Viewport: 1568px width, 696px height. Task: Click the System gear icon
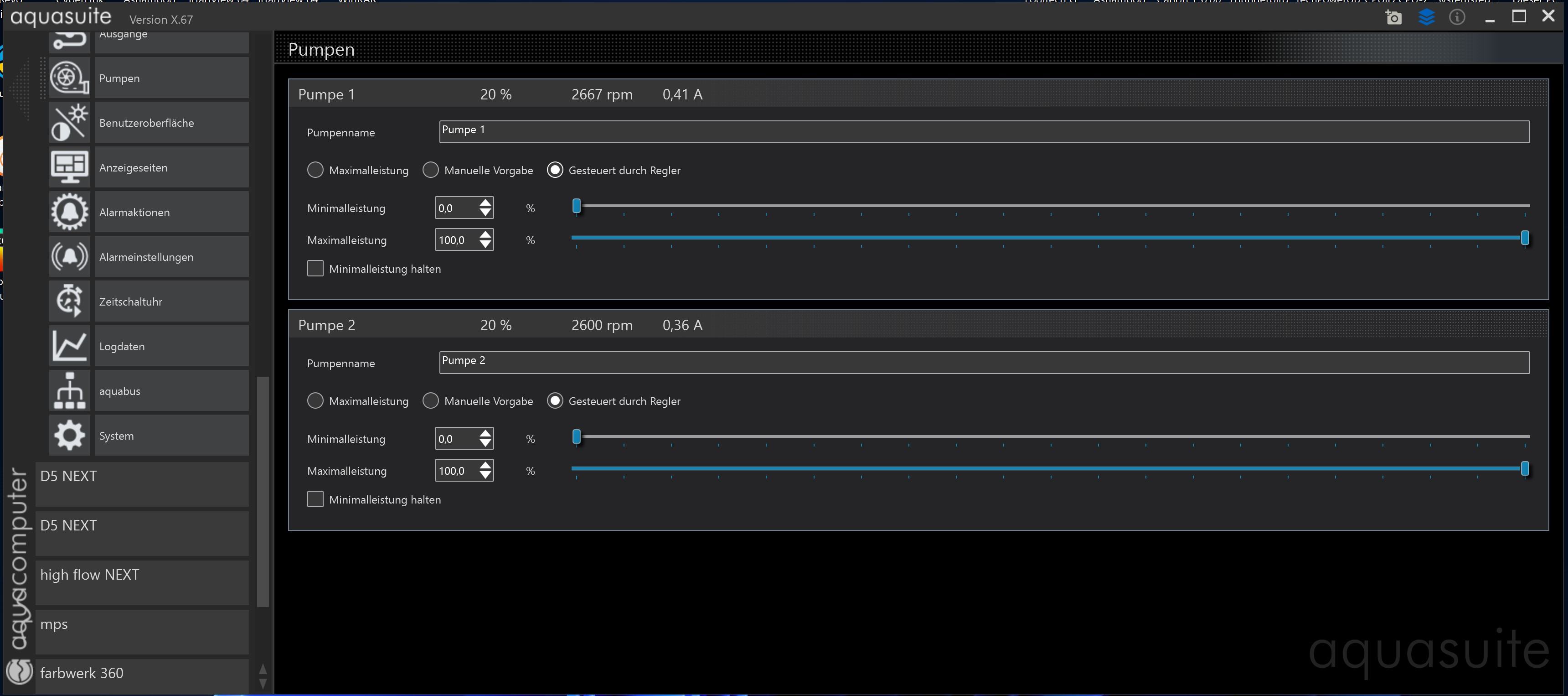click(x=69, y=436)
